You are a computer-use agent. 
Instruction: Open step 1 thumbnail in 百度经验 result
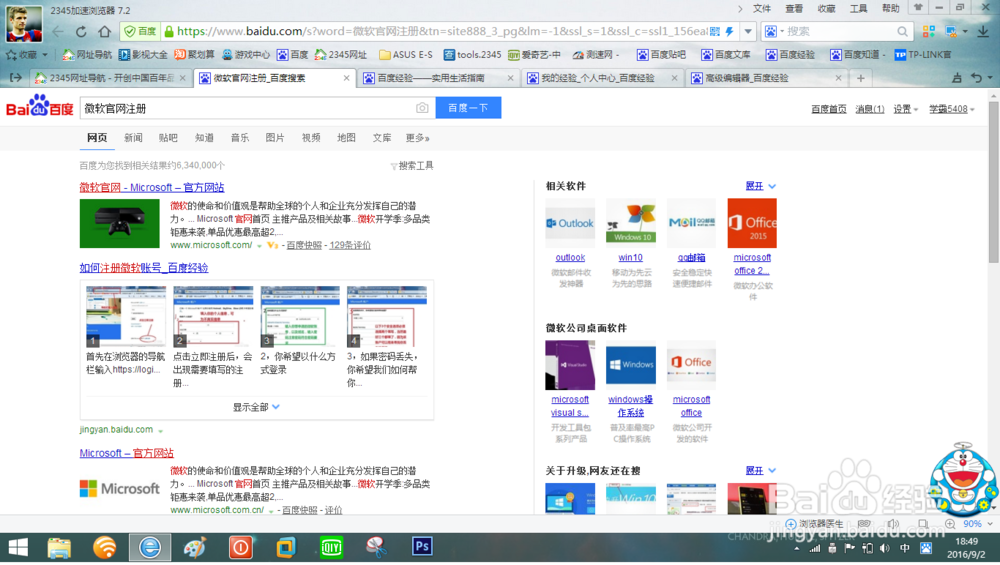126,316
